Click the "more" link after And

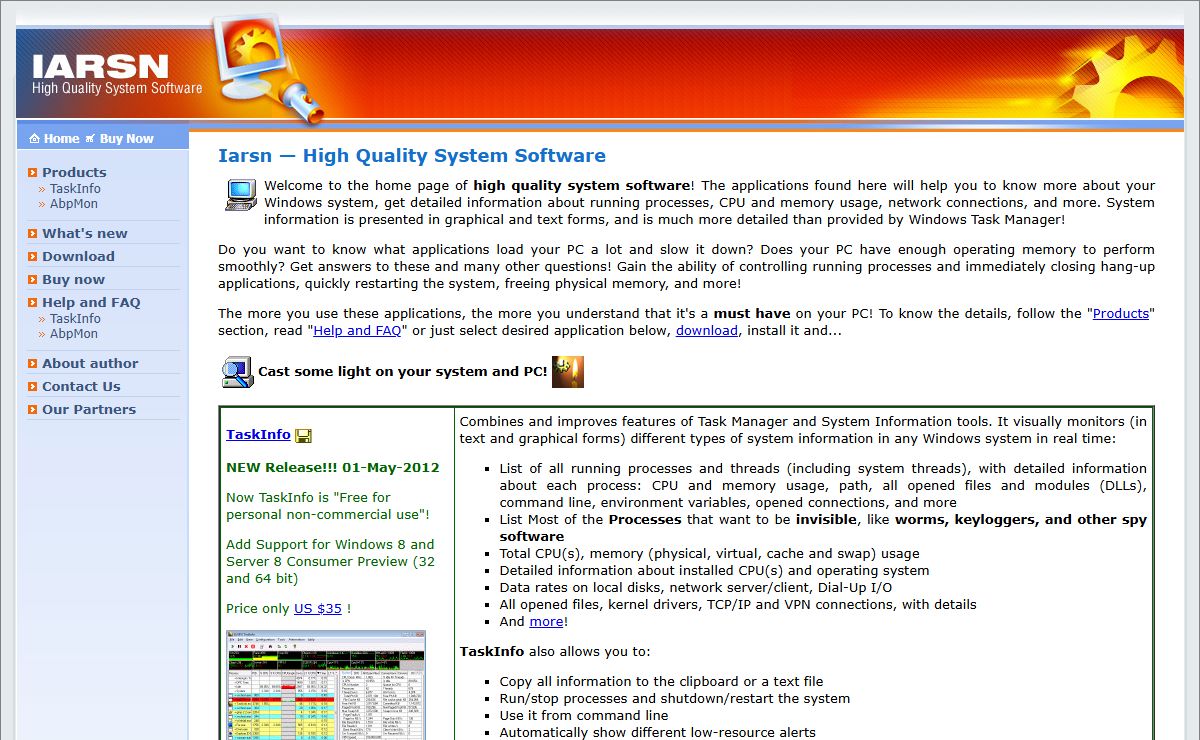(546, 621)
